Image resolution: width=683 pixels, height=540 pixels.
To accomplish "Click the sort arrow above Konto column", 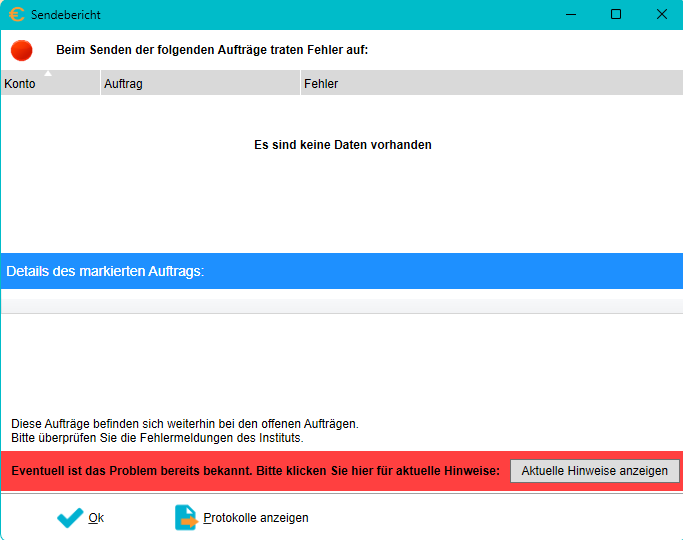I will point(48,74).
